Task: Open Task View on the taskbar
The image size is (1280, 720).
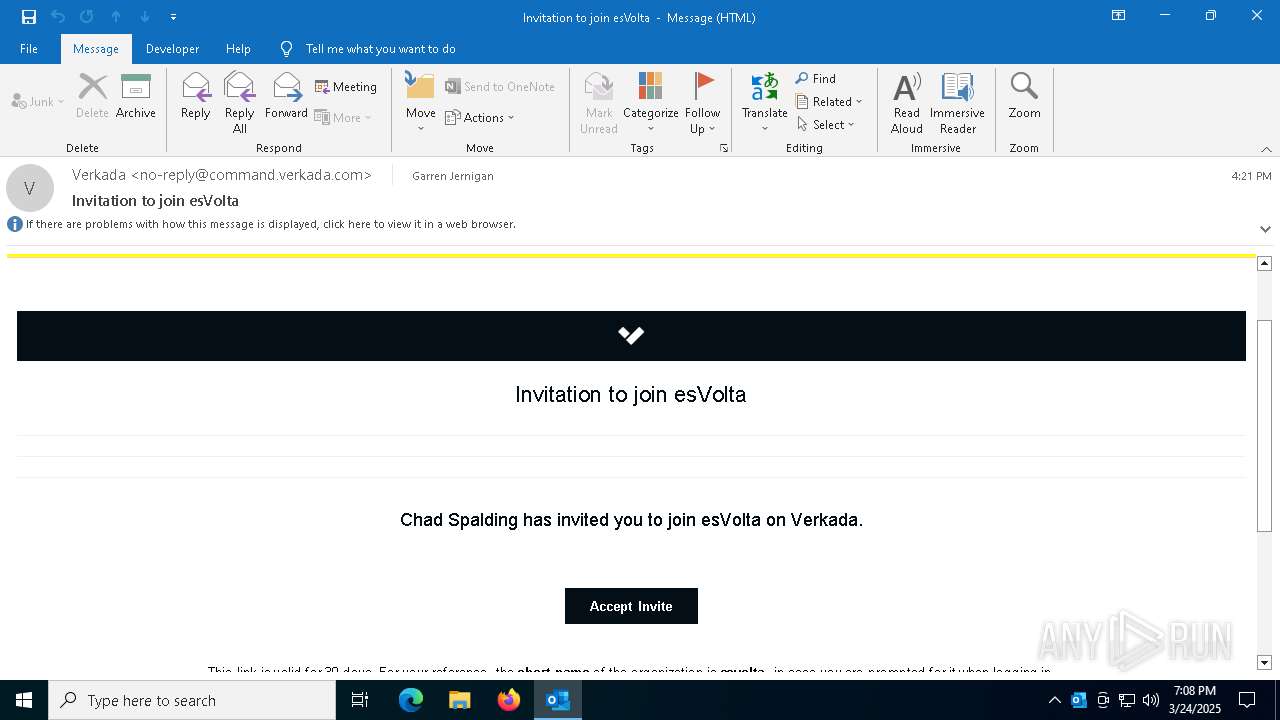Action: click(360, 700)
